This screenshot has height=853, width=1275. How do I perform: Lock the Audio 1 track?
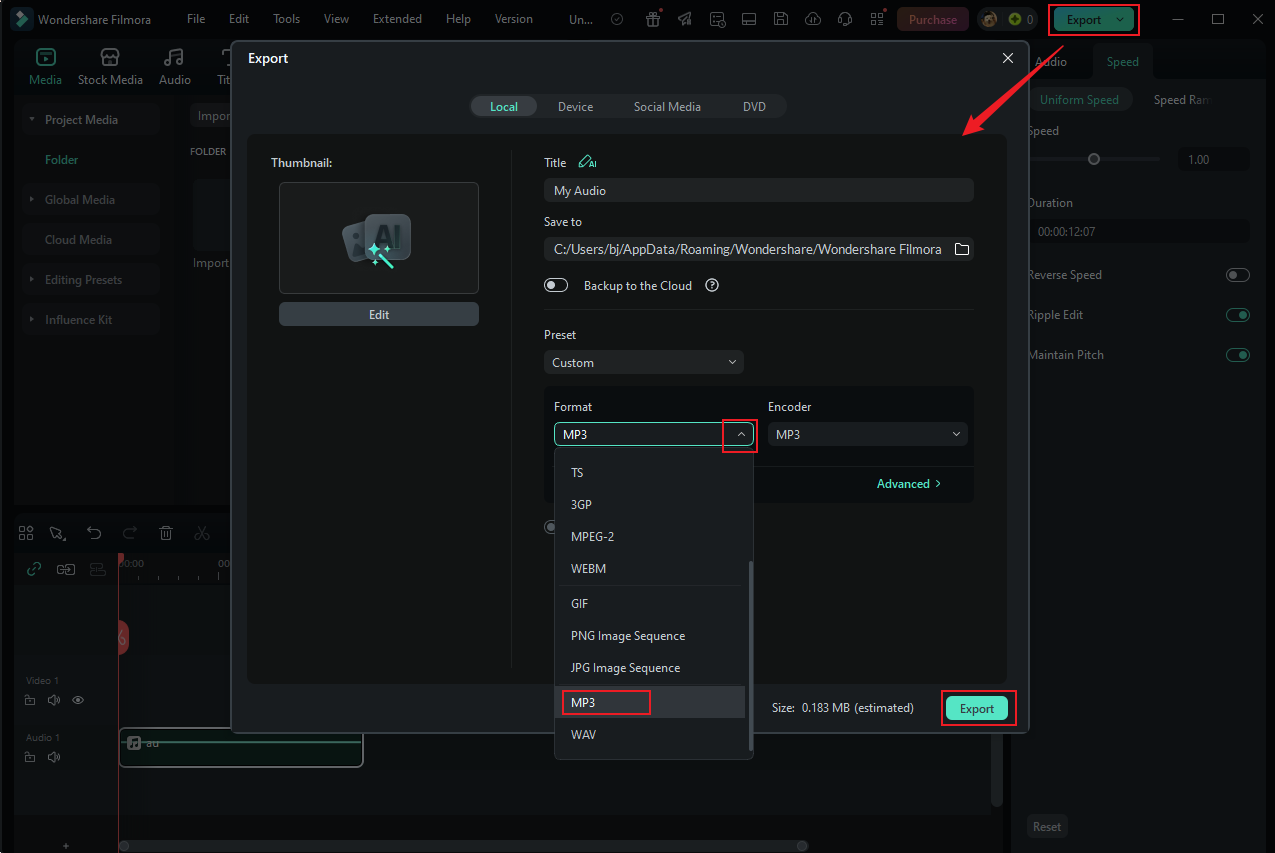[31, 757]
